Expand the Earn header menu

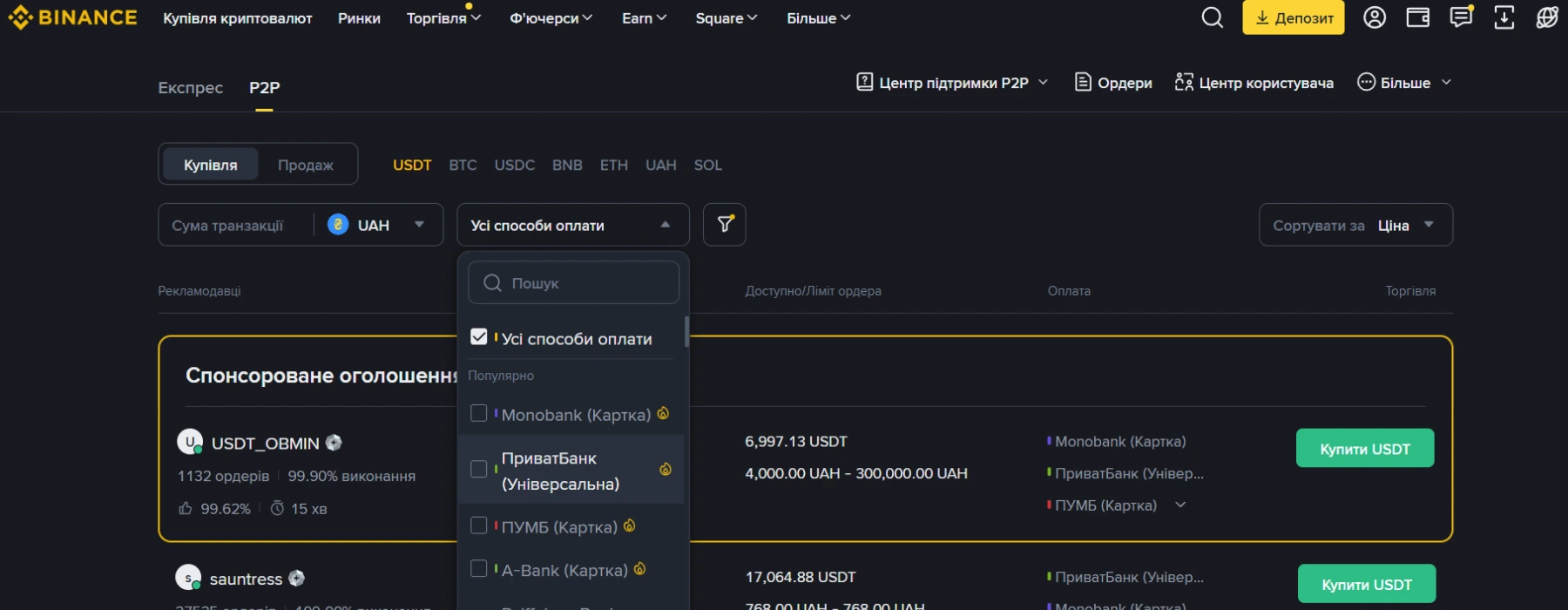[644, 17]
